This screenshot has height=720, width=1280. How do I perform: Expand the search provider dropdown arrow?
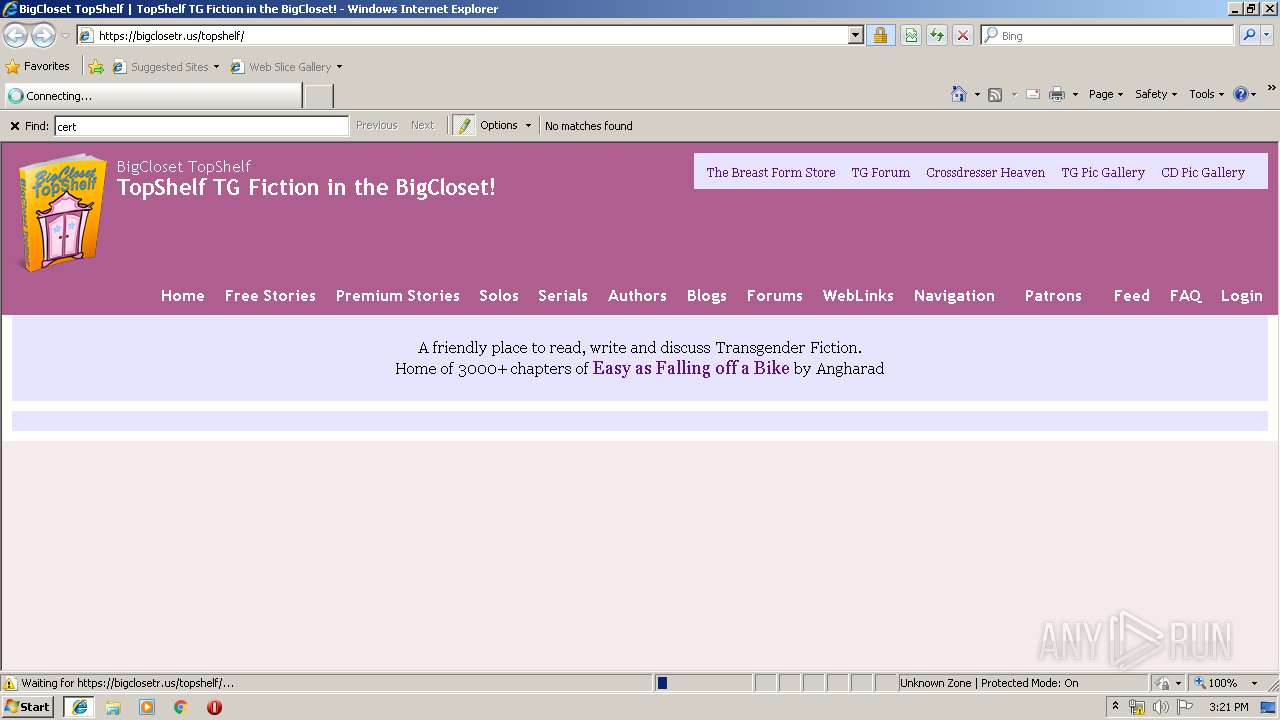click(1268, 35)
